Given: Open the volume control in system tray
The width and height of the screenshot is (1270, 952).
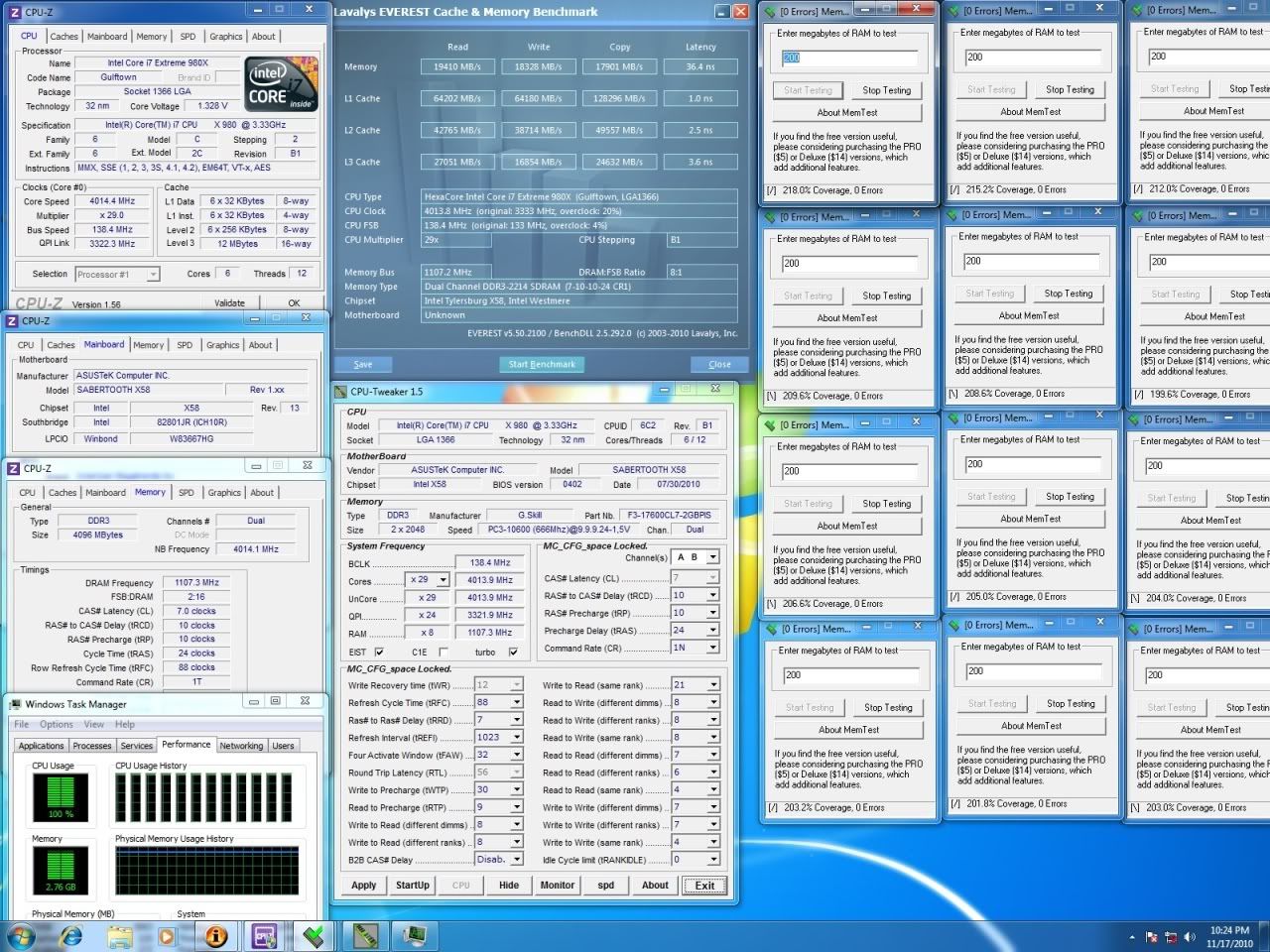Looking at the screenshot, I should coord(1190,935).
